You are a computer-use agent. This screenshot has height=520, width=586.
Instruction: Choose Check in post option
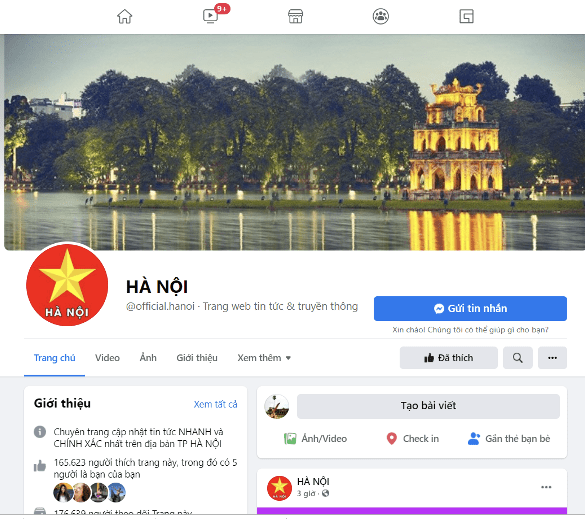pyautogui.click(x=413, y=439)
